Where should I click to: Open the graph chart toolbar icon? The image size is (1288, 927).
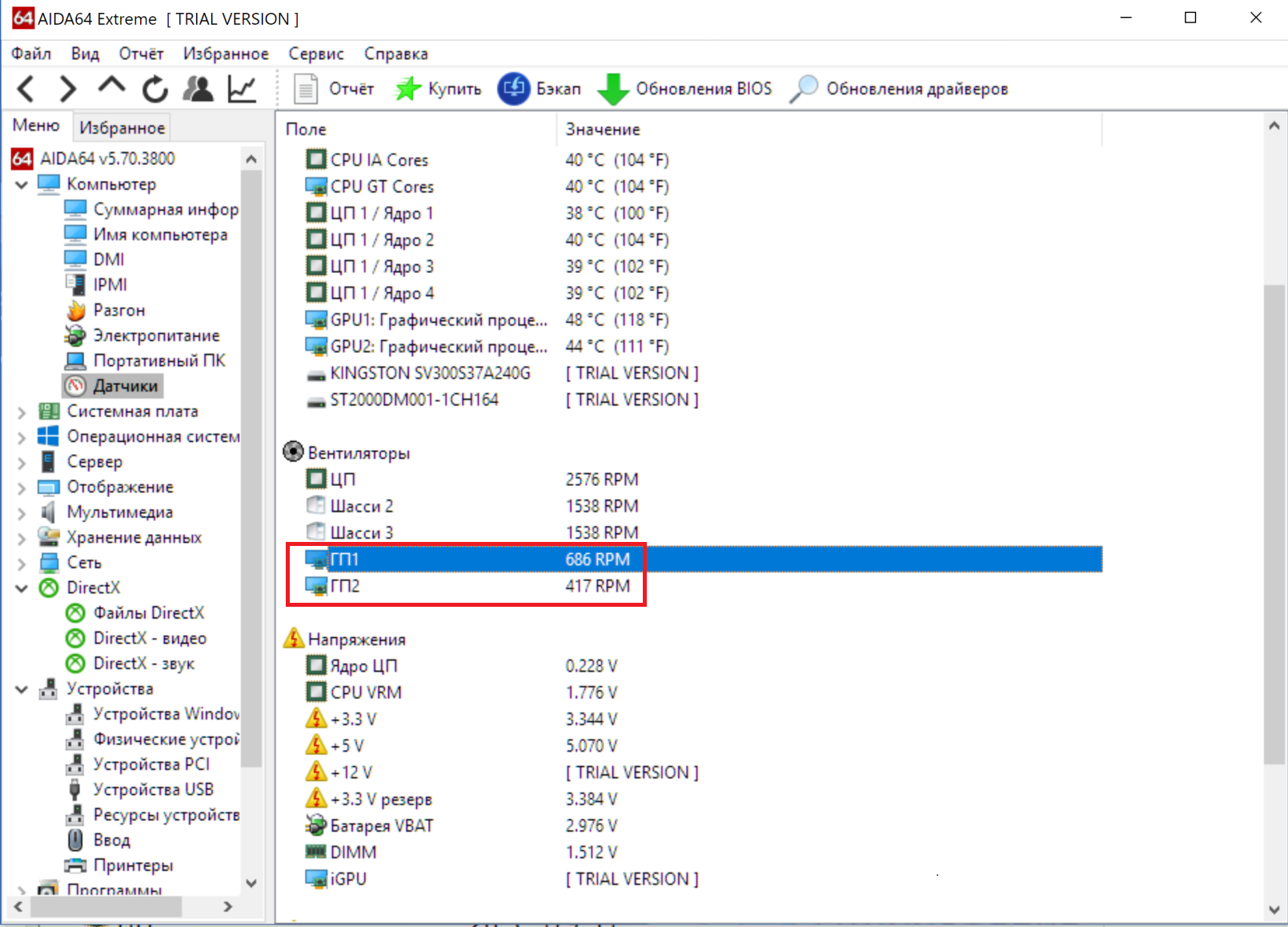242,88
